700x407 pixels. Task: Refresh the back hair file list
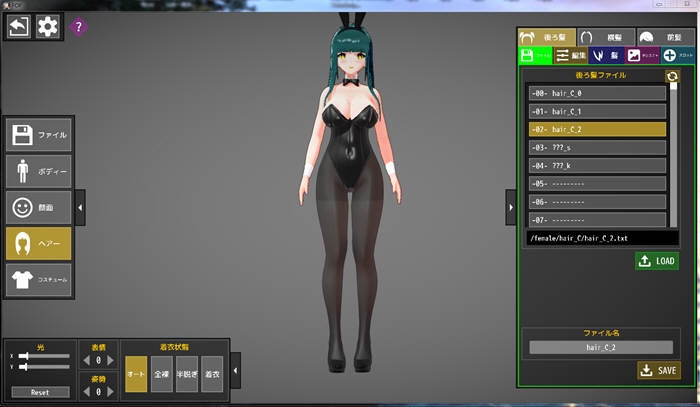[672, 76]
